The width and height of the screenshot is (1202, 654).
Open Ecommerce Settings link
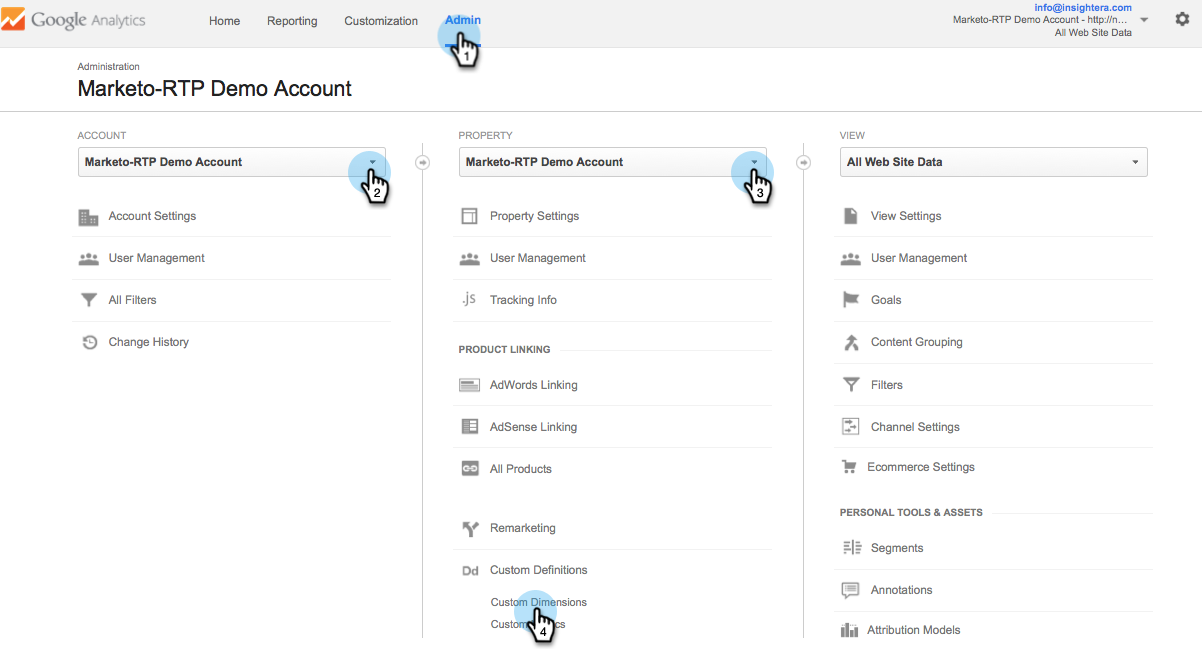[920, 467]
